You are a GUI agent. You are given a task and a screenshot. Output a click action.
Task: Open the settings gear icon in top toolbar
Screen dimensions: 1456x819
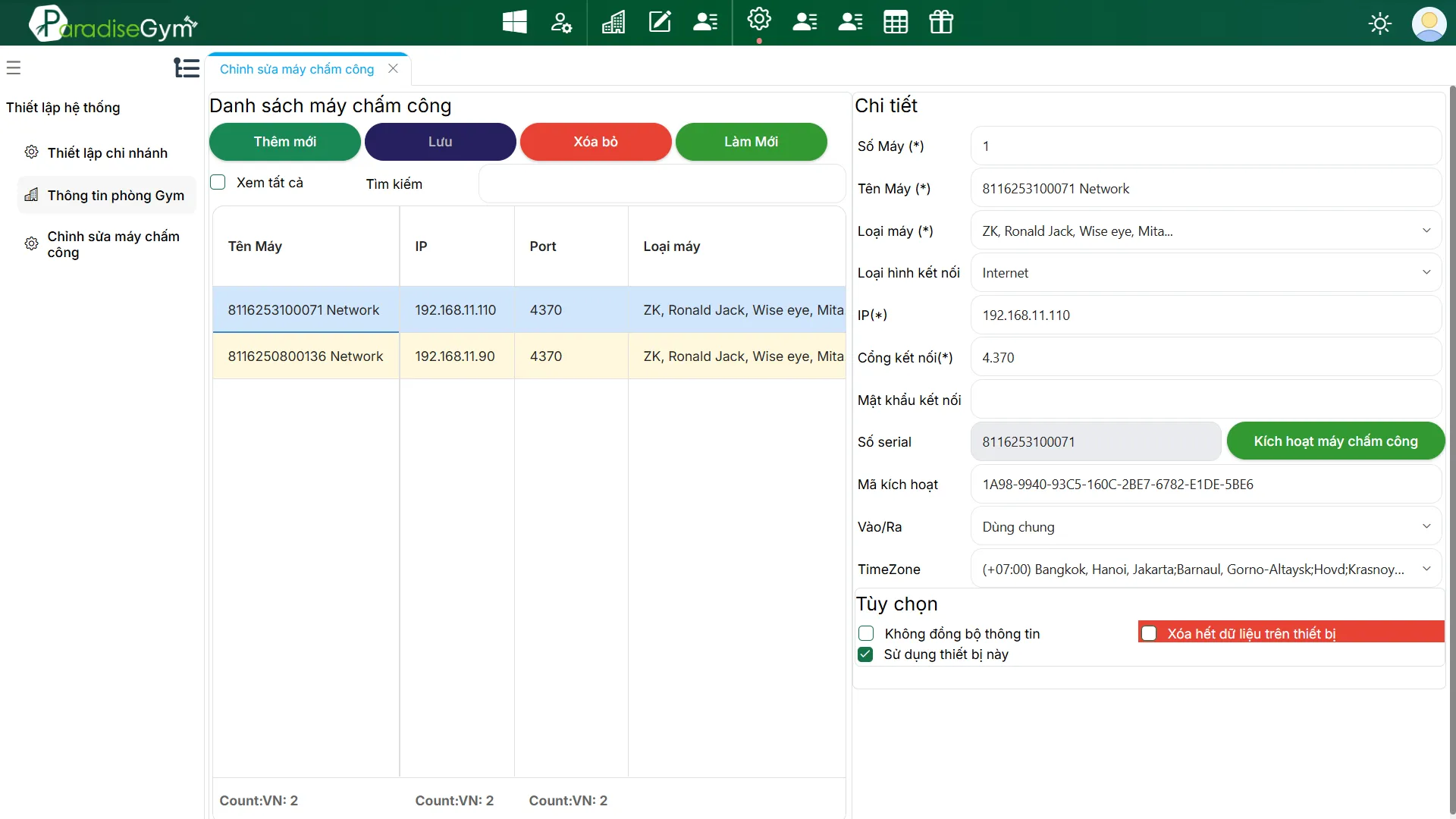click(759, 19)
